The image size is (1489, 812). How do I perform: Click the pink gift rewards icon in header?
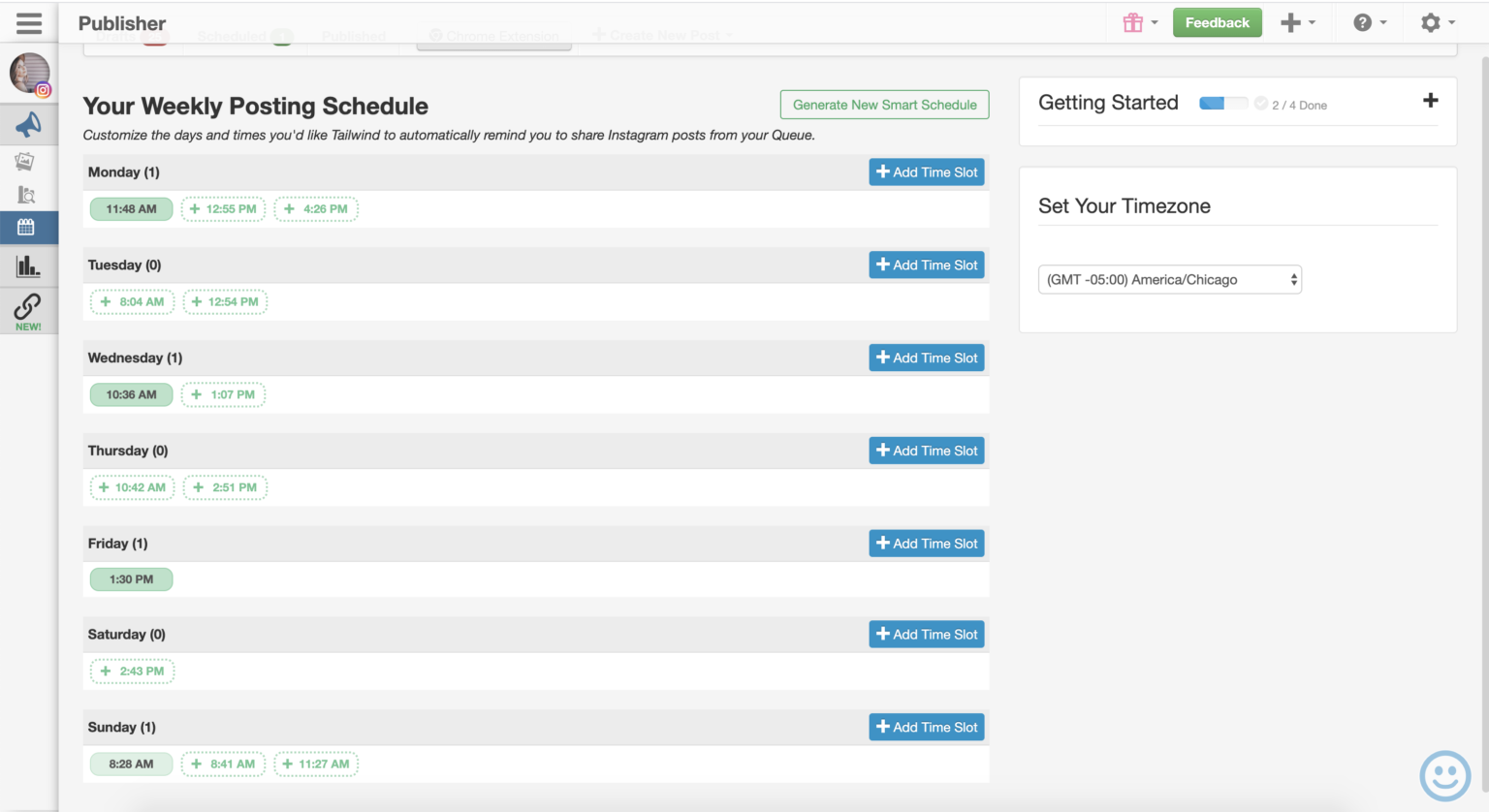pyautogui.click(x=1133, y=21)
